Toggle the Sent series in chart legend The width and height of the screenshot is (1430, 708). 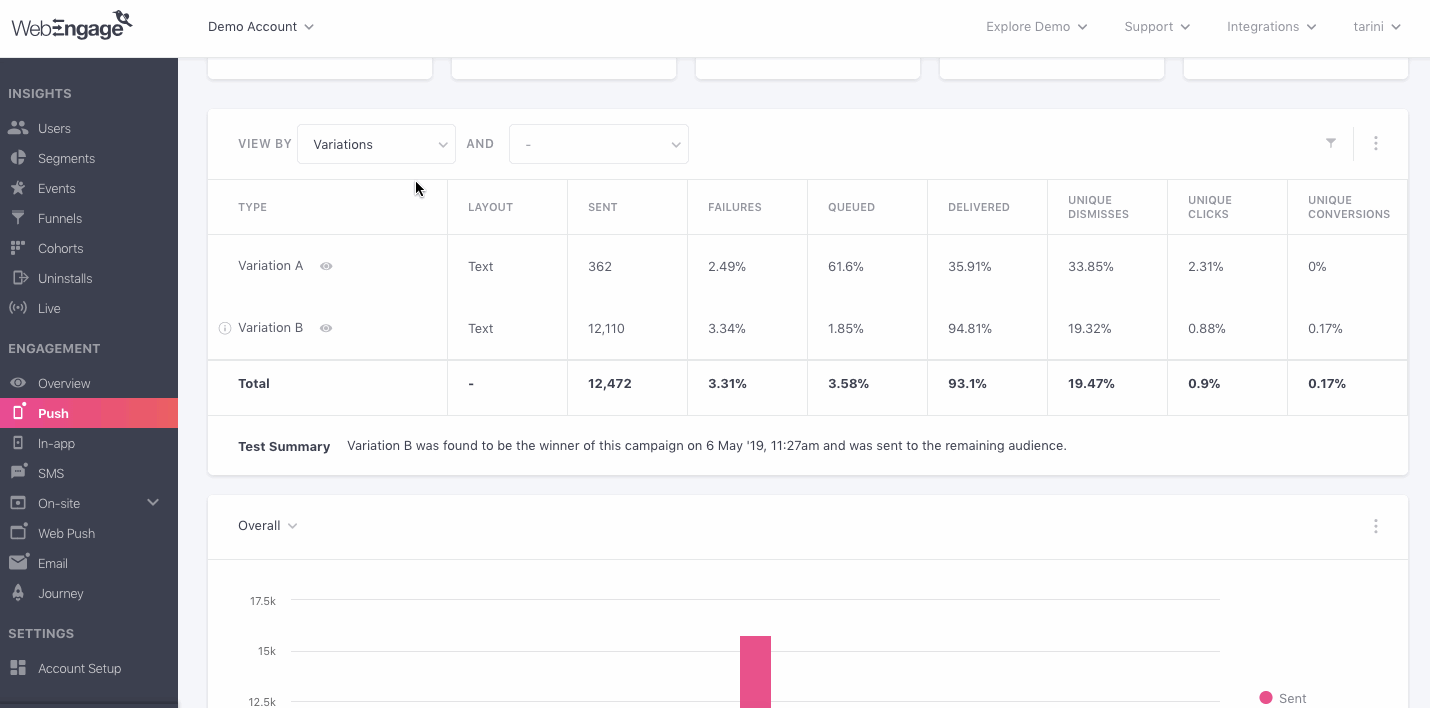tap(1283, 698)
